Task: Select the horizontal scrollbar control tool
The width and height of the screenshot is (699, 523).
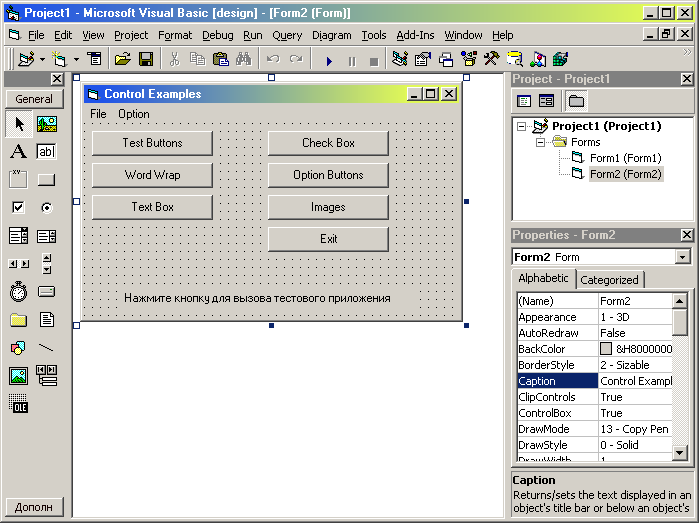Action: 19,264
